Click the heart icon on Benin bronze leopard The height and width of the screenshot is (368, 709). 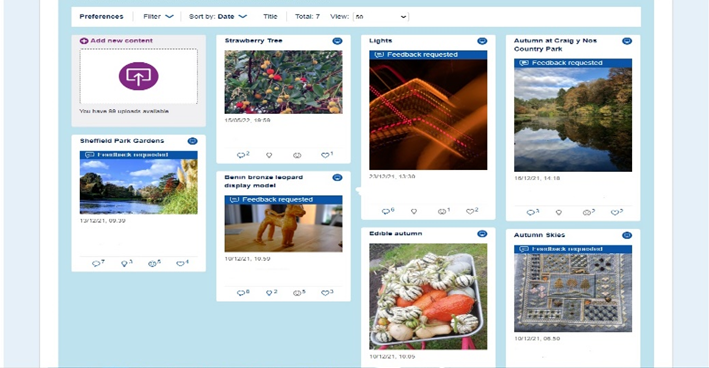(x=325, y=293)
